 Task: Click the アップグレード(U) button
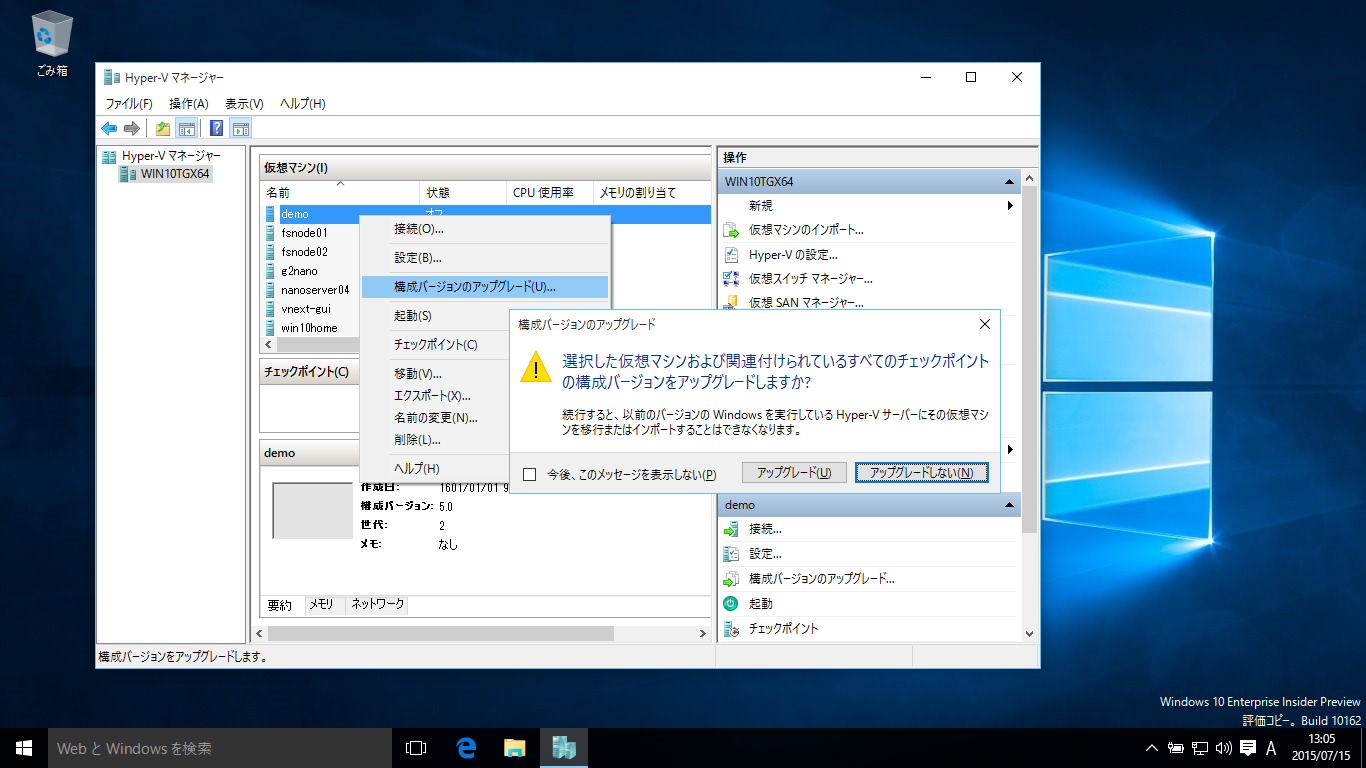[x=794, y=473]
